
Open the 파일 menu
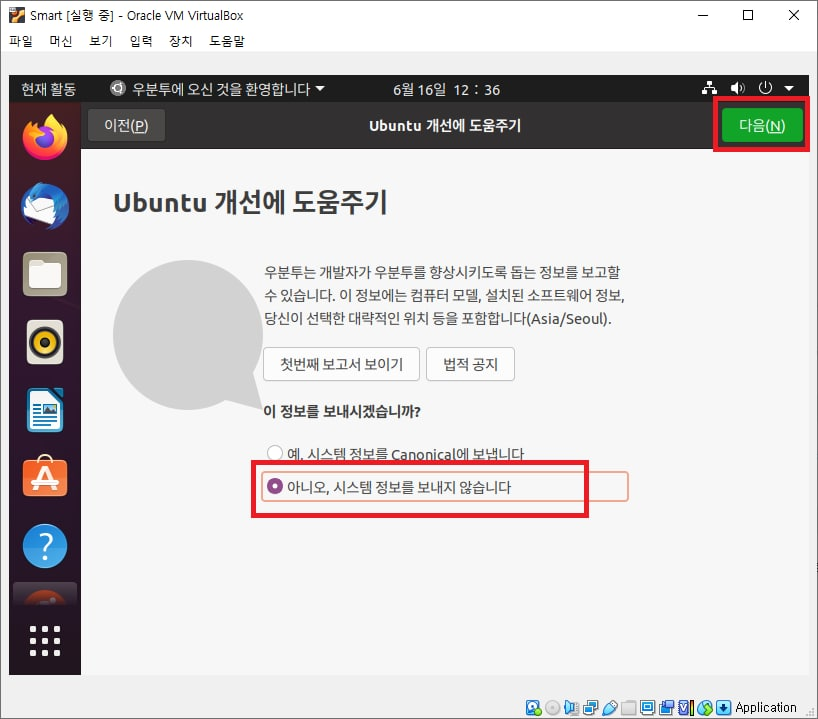pyautogui.click(x=21, y=41)
